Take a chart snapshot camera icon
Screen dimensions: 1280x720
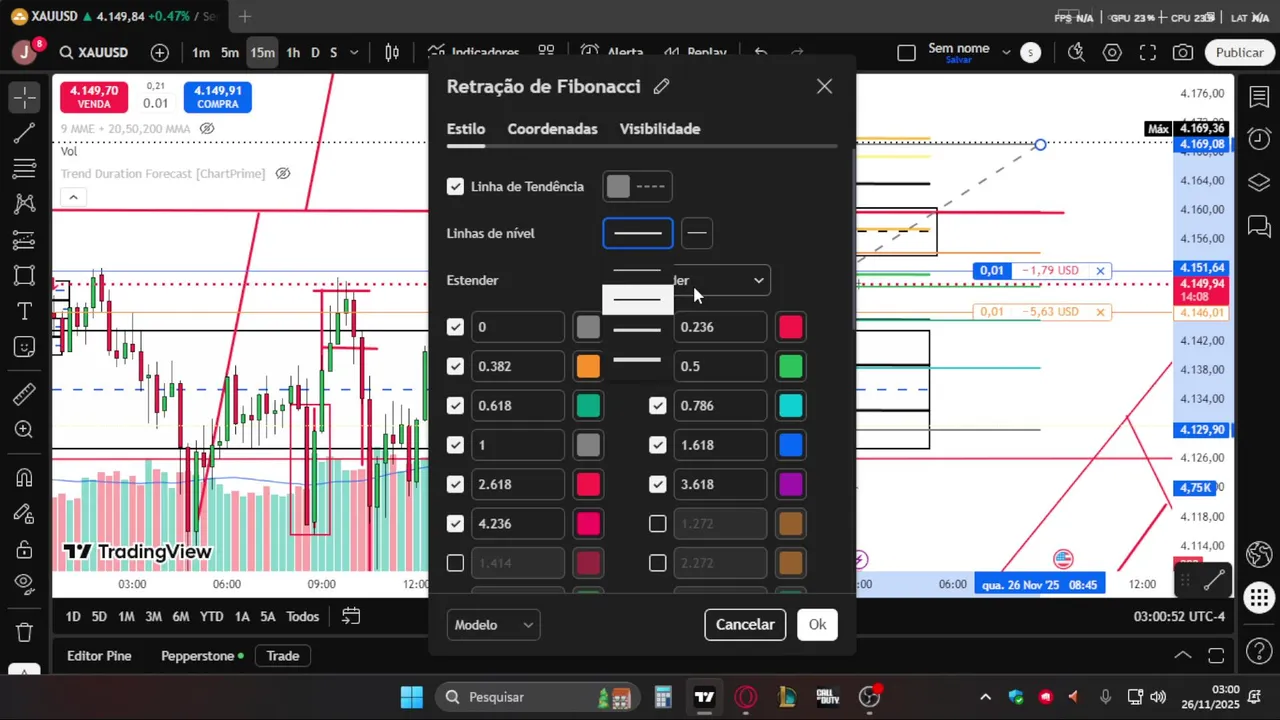1183,52
